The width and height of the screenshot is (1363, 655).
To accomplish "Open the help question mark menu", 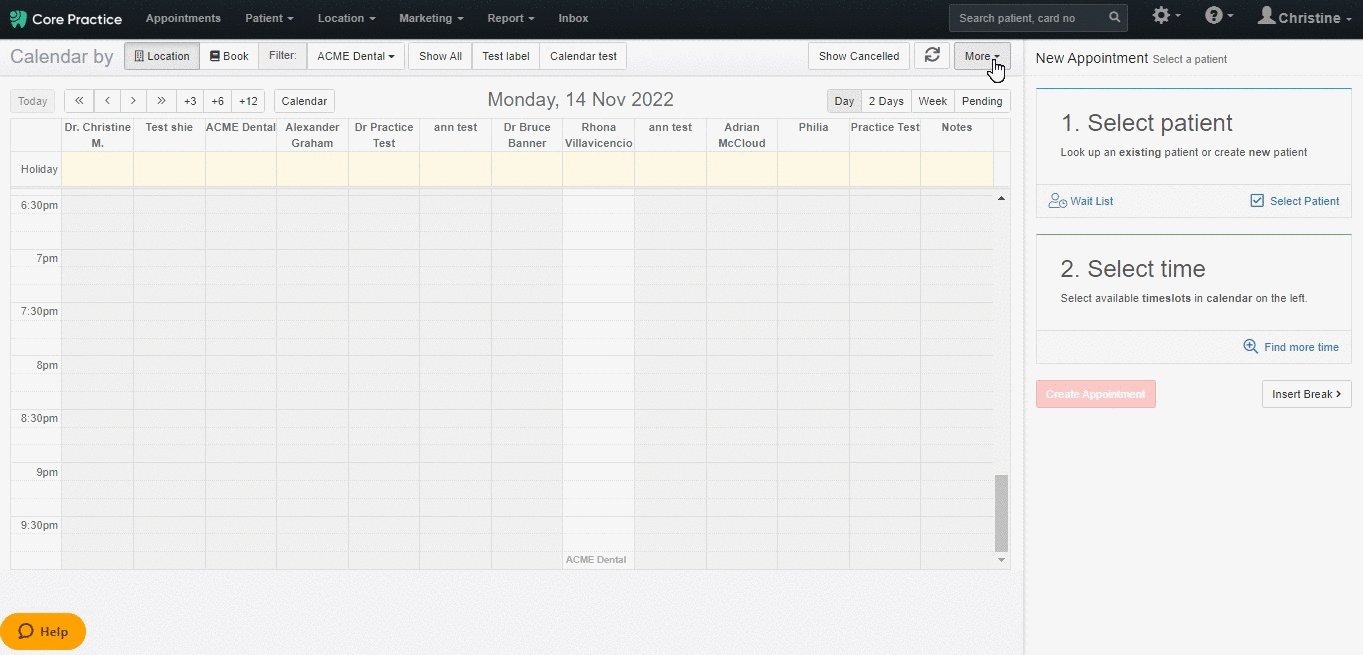I will coord(1219,16).
